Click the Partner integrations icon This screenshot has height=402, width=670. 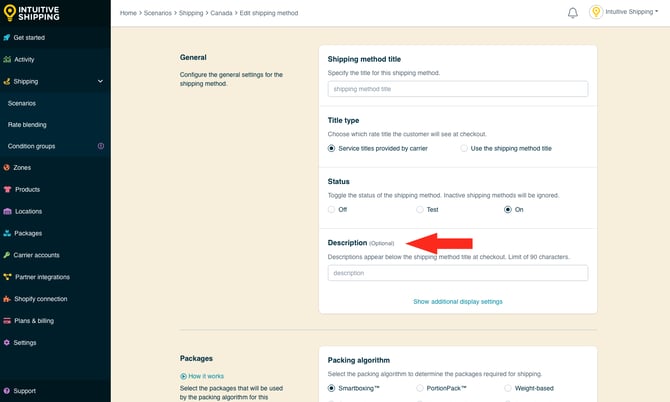click(7, 277)
